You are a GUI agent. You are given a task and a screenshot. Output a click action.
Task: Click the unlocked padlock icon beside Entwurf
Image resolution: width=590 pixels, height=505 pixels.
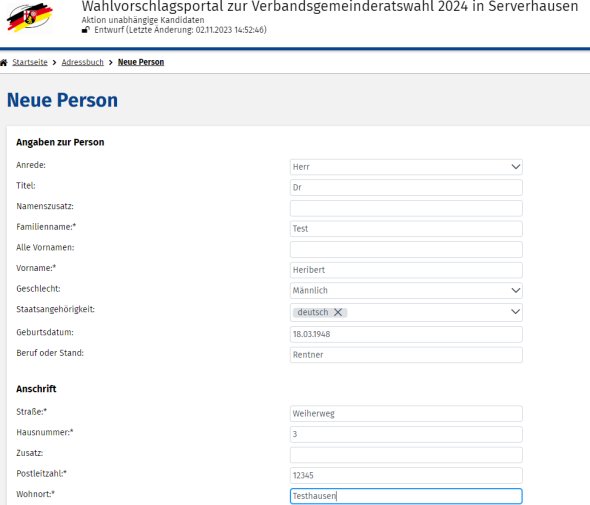[x=86, y=30]
